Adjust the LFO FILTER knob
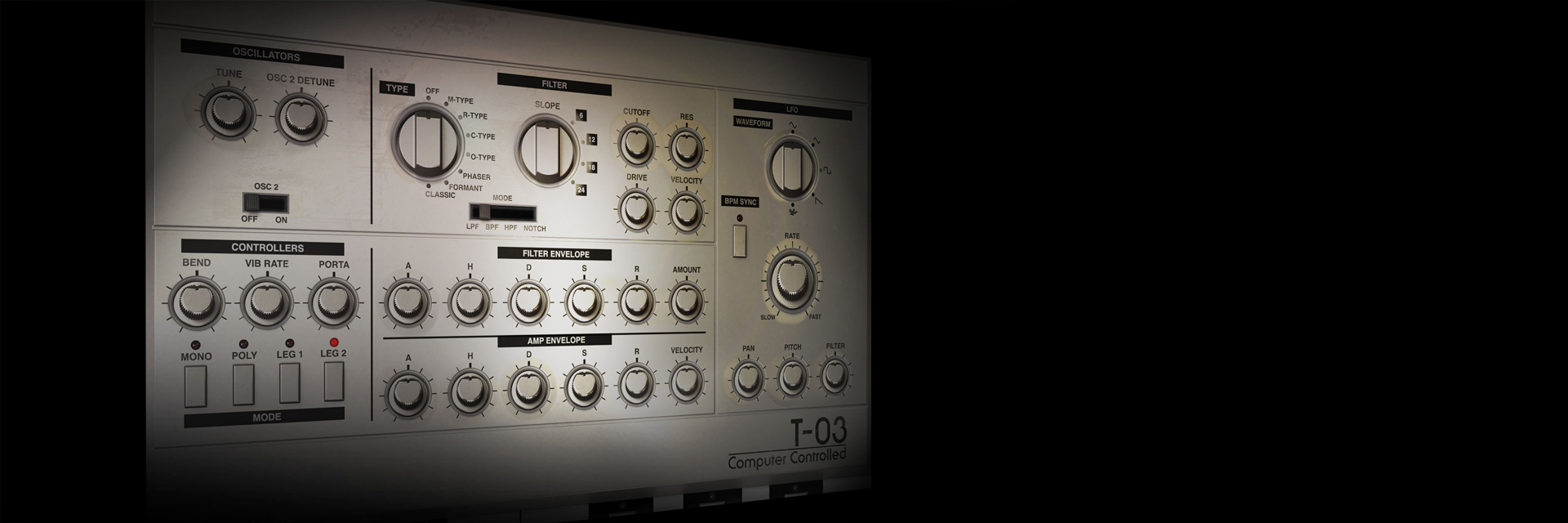Screen dimensions: 1568x523 tap(835, 375)
